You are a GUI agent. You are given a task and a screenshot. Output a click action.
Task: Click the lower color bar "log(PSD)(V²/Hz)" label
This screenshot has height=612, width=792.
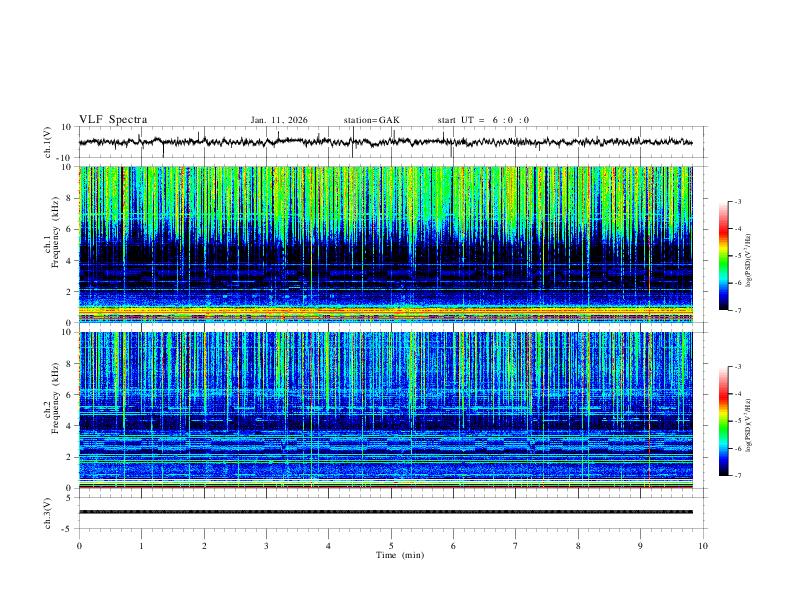[x=749, y=425]
